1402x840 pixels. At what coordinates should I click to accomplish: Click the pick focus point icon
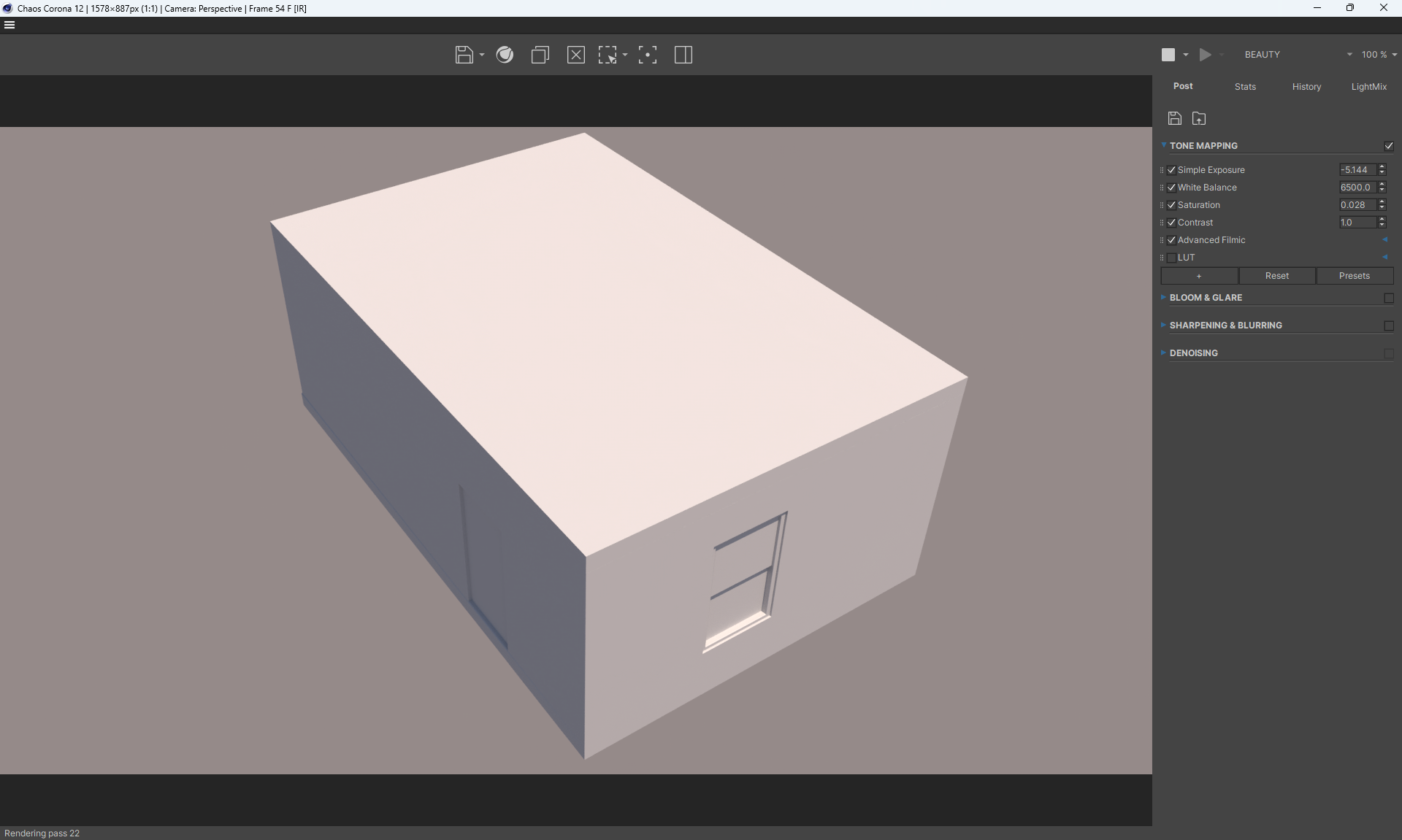coord(647,55)
